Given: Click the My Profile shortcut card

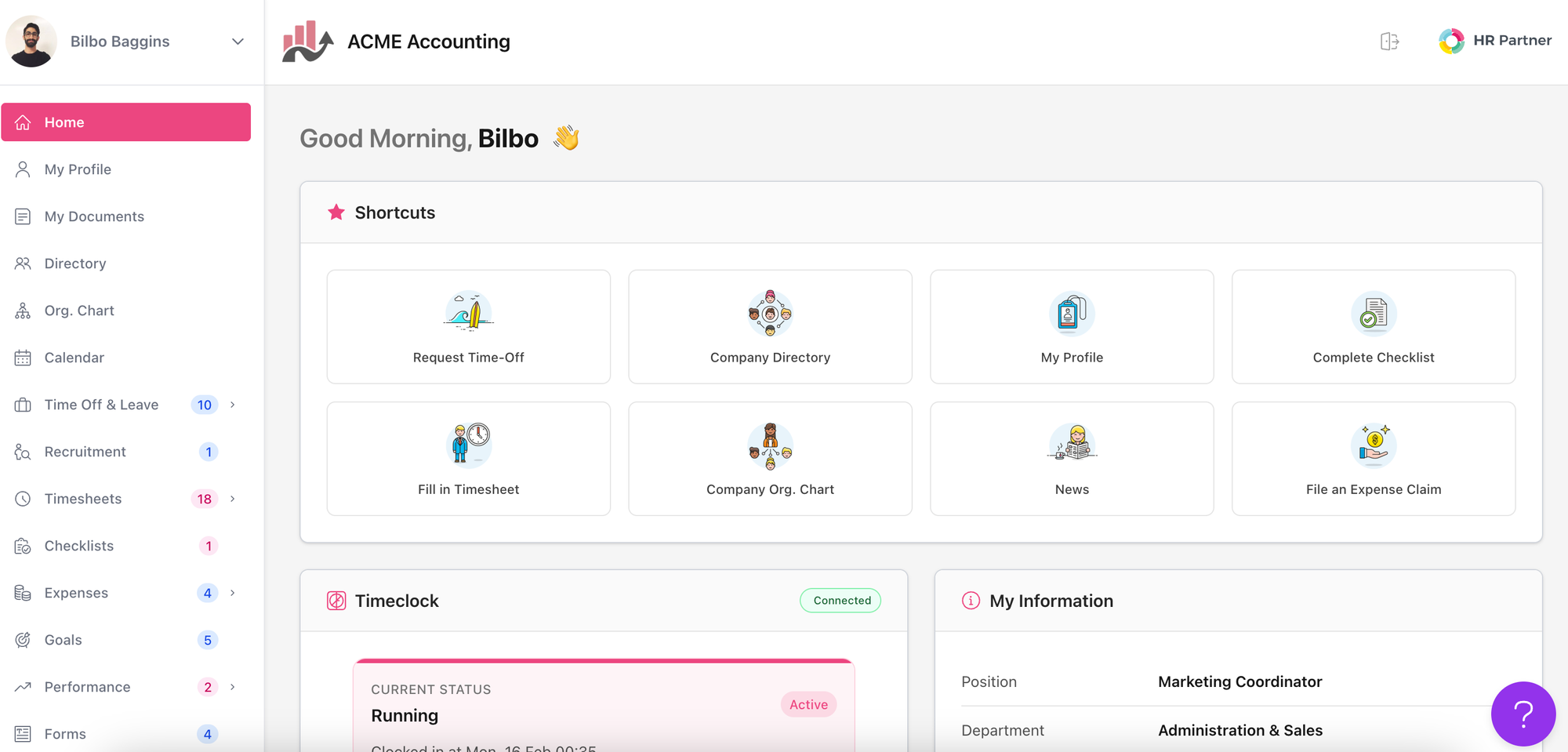Looking at the screenshot, I should (1072, 327).
